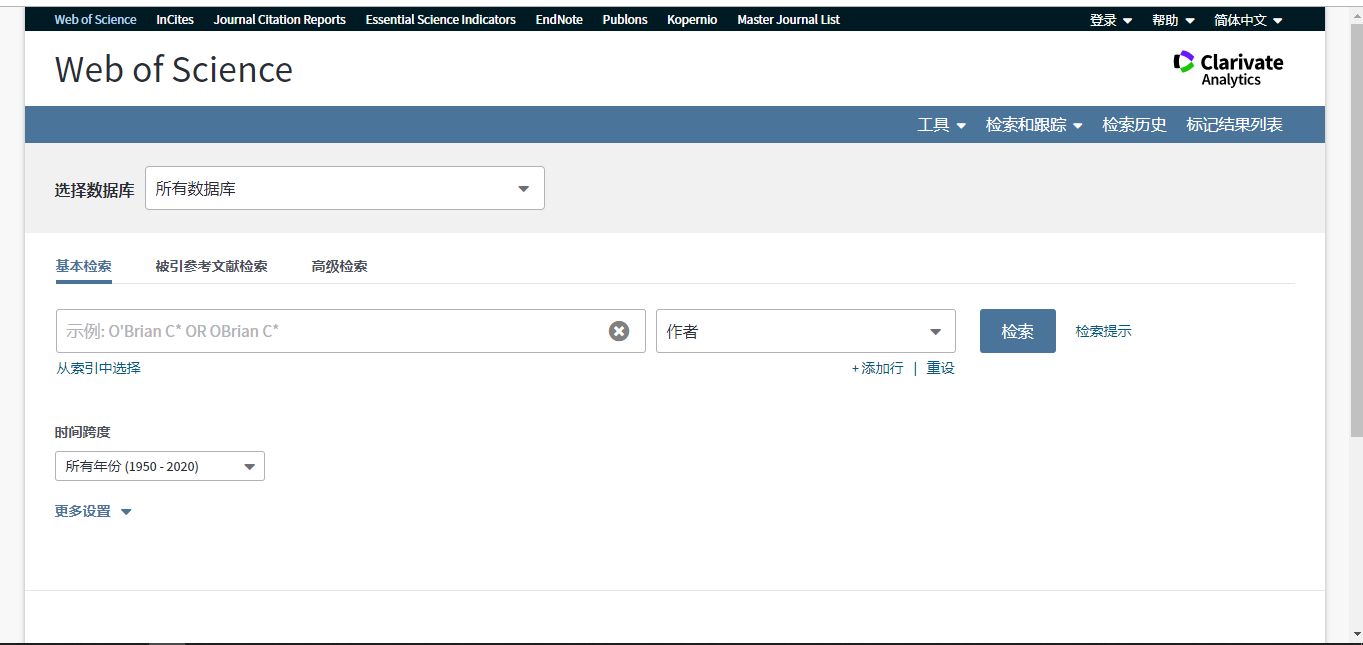Screen dimensions: 1363x645
Task: Switch to the 基本检索 tab
Action: pyautogui.click(x=84, y=266)
